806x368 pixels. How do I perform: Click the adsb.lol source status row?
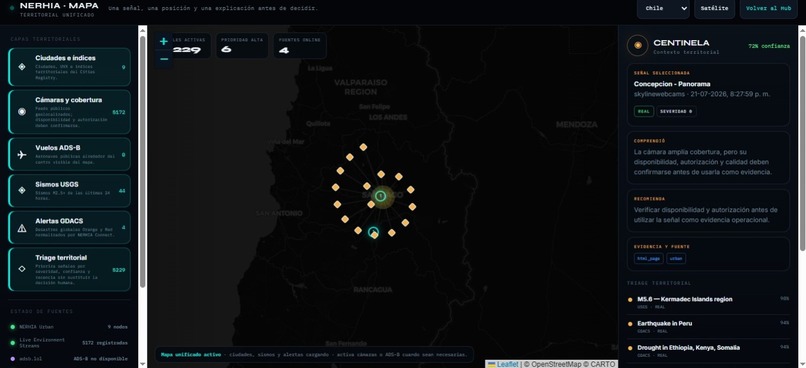point(69,358)
